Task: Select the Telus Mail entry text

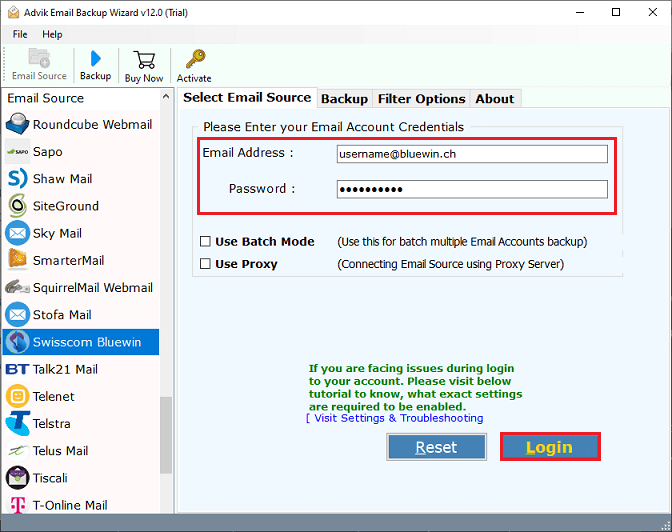Action: tap(60, 451)
